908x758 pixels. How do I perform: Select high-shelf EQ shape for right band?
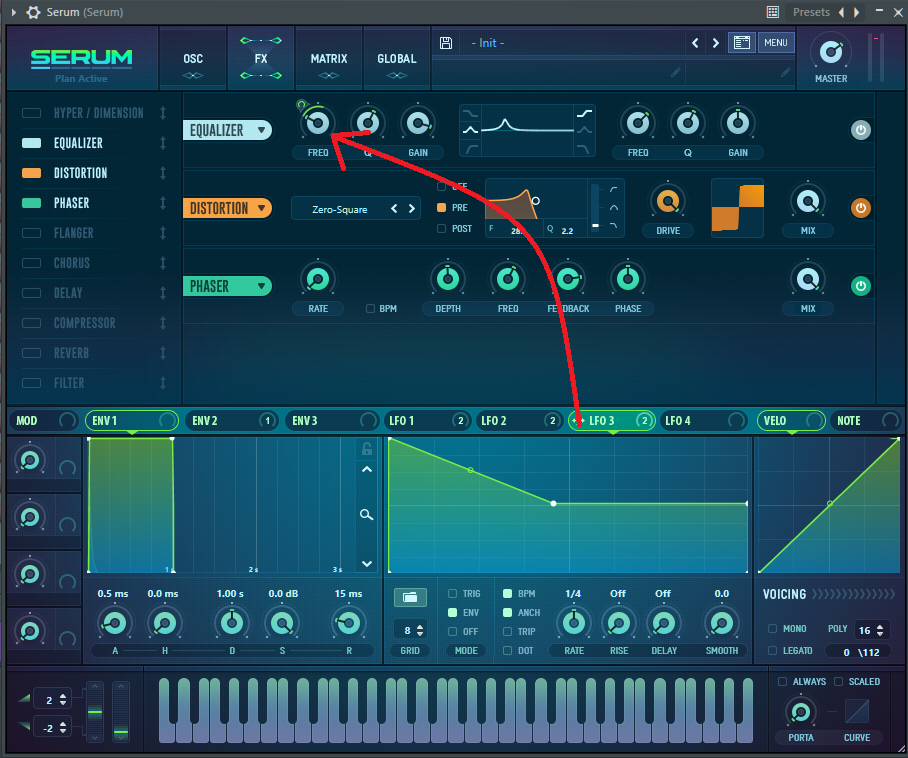(x=584, y=113)
